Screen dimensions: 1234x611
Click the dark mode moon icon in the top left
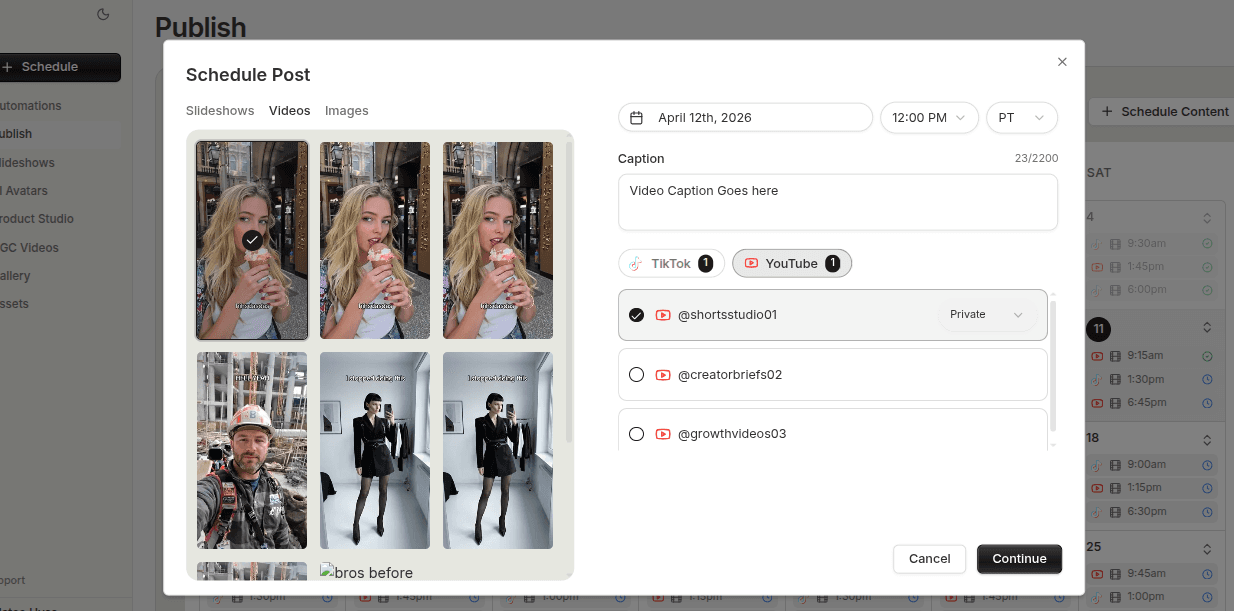(x=103, y=14)
